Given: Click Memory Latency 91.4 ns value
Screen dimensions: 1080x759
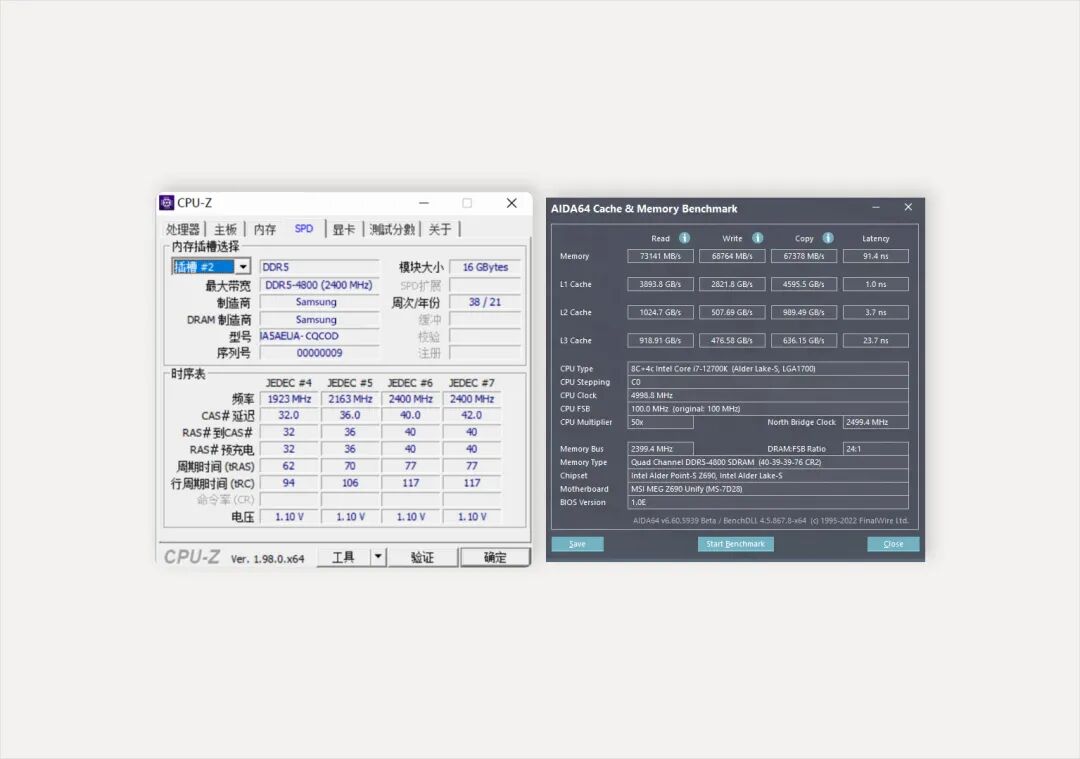Looking at the screenshot, I should tap(875, 256).
